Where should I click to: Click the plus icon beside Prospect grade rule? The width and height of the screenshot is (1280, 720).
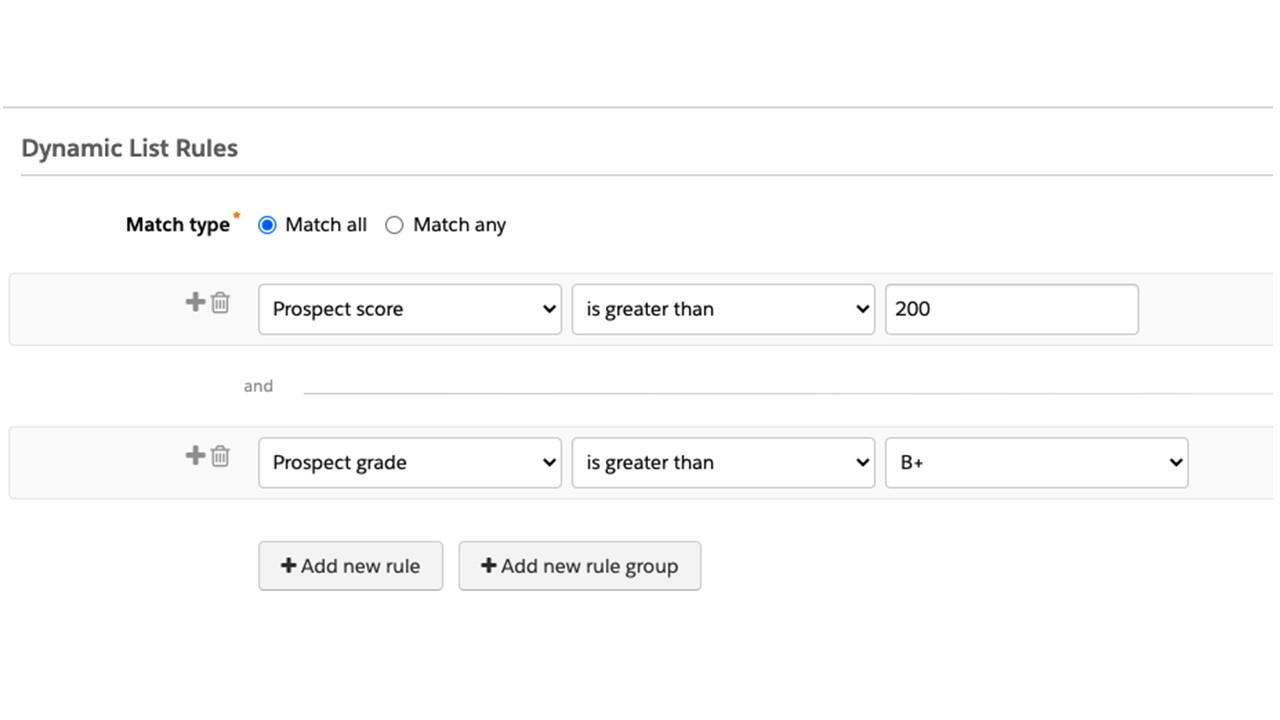[195, 456]
